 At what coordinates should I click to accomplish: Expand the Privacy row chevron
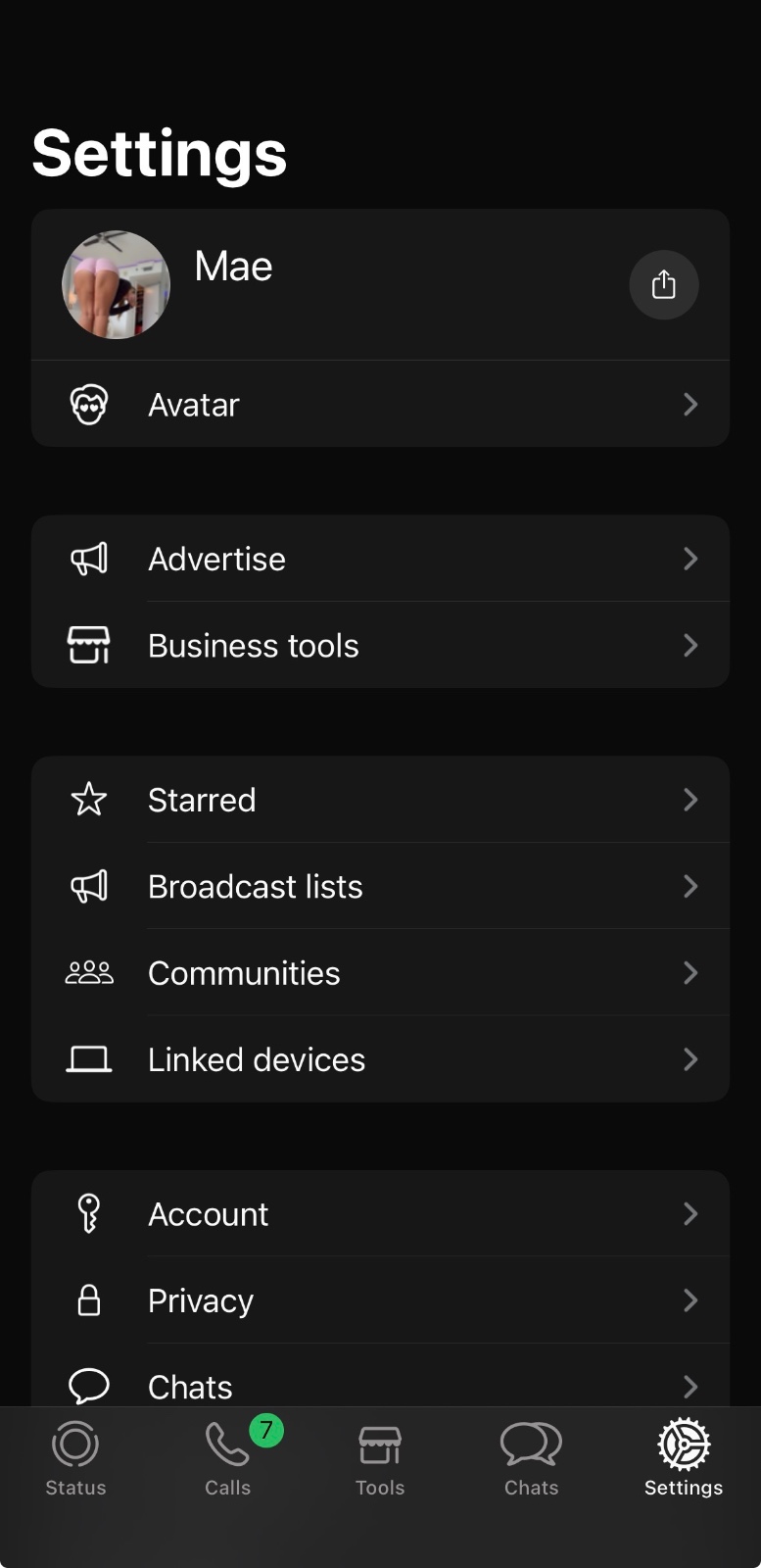[x=690, y=1300]
